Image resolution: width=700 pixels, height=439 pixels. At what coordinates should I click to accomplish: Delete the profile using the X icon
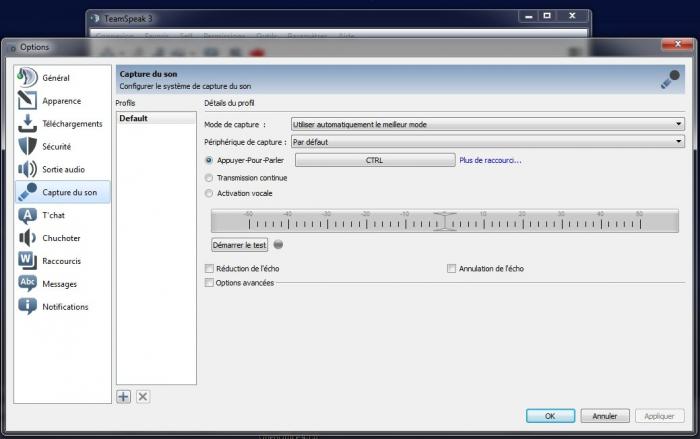143,397
